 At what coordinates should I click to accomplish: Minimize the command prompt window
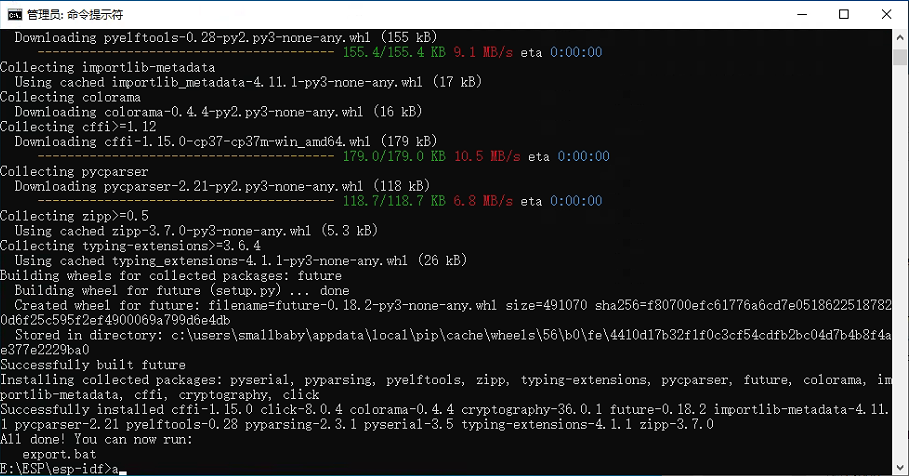802,14
